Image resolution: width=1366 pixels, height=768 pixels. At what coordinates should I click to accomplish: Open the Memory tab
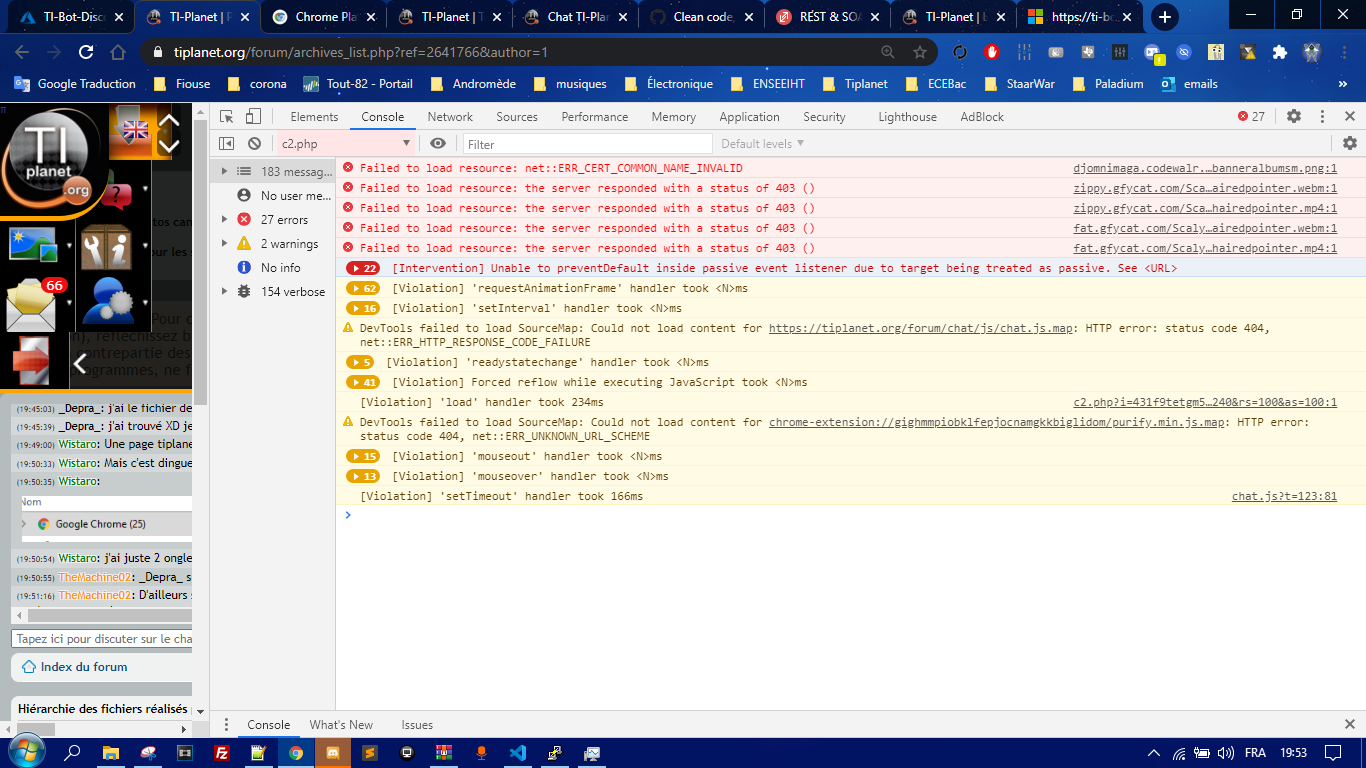coord(674,116)
